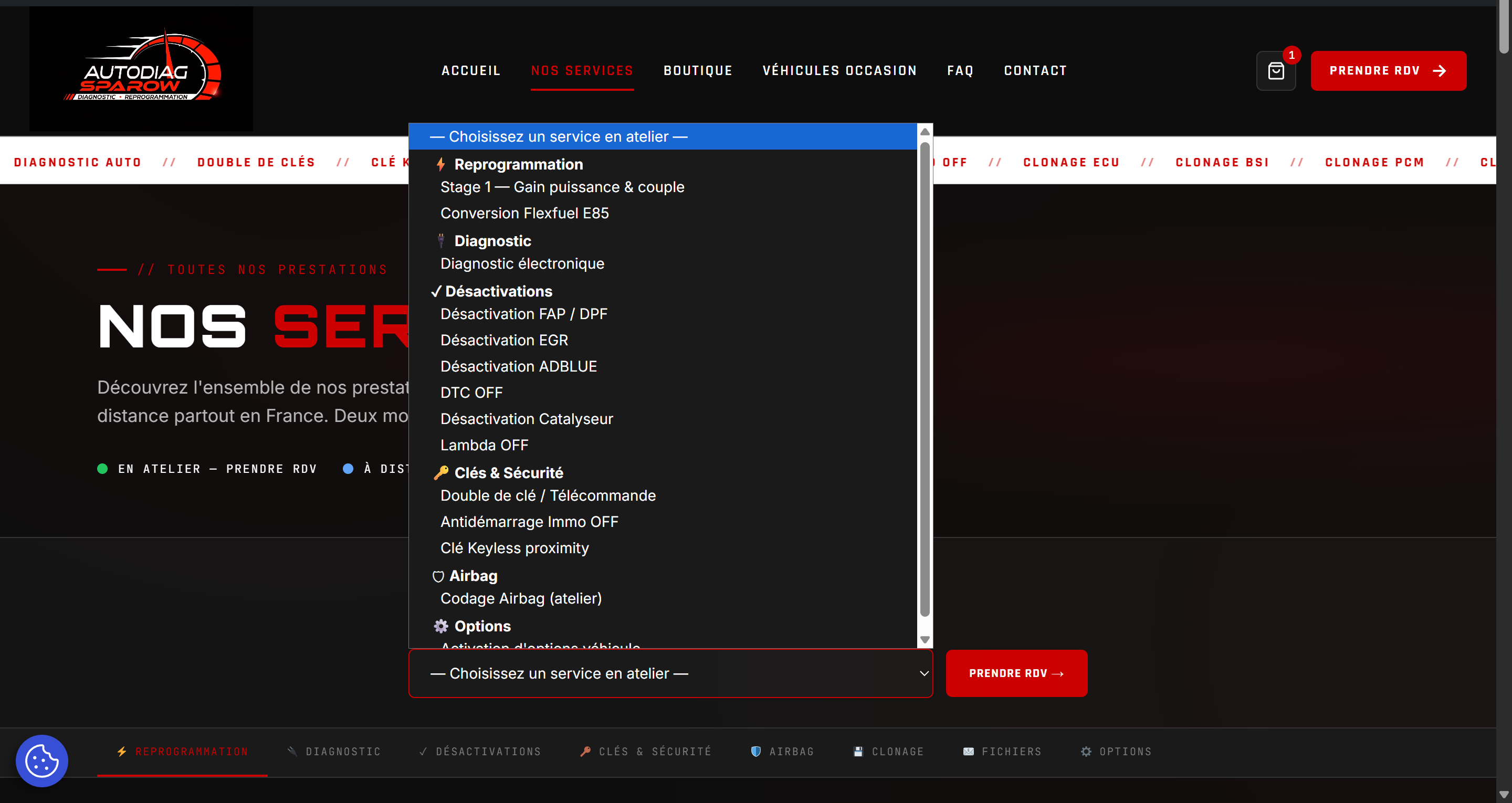The width and height of the screenshot is (1512, 803).
Task: Switch to Fichiers category tab
Action: pos(1002,752)
